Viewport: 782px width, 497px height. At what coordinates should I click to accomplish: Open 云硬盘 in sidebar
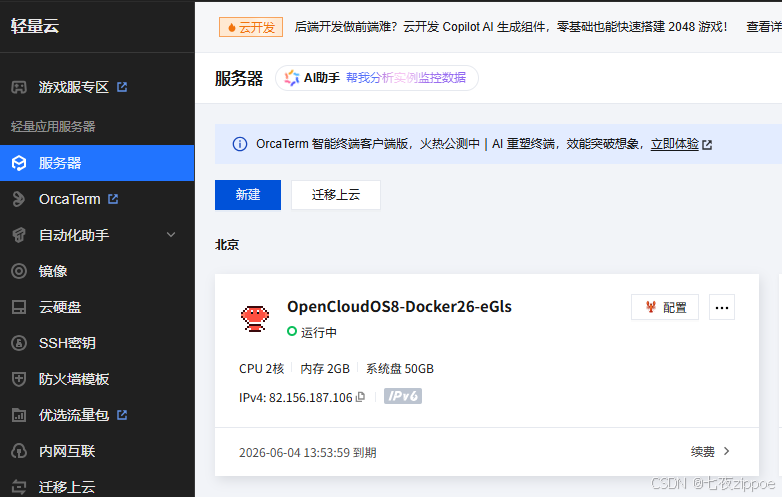click(60, 307)
